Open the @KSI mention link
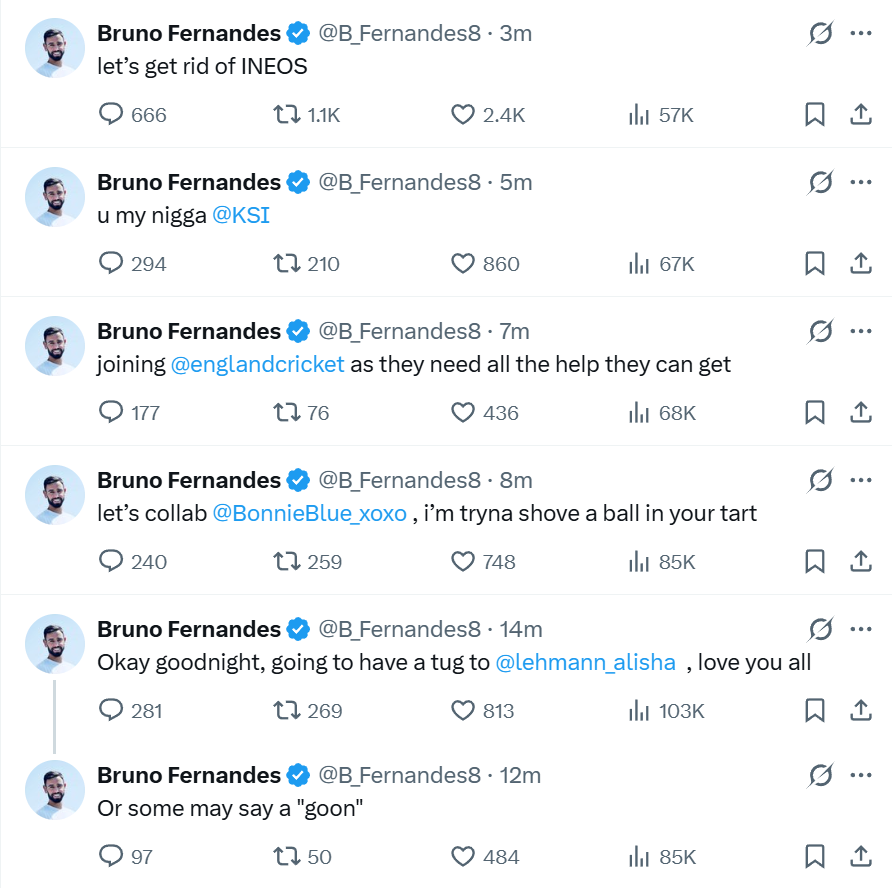Image resolution: width=892 pixels, height=888 pixels. click(241, 215)
